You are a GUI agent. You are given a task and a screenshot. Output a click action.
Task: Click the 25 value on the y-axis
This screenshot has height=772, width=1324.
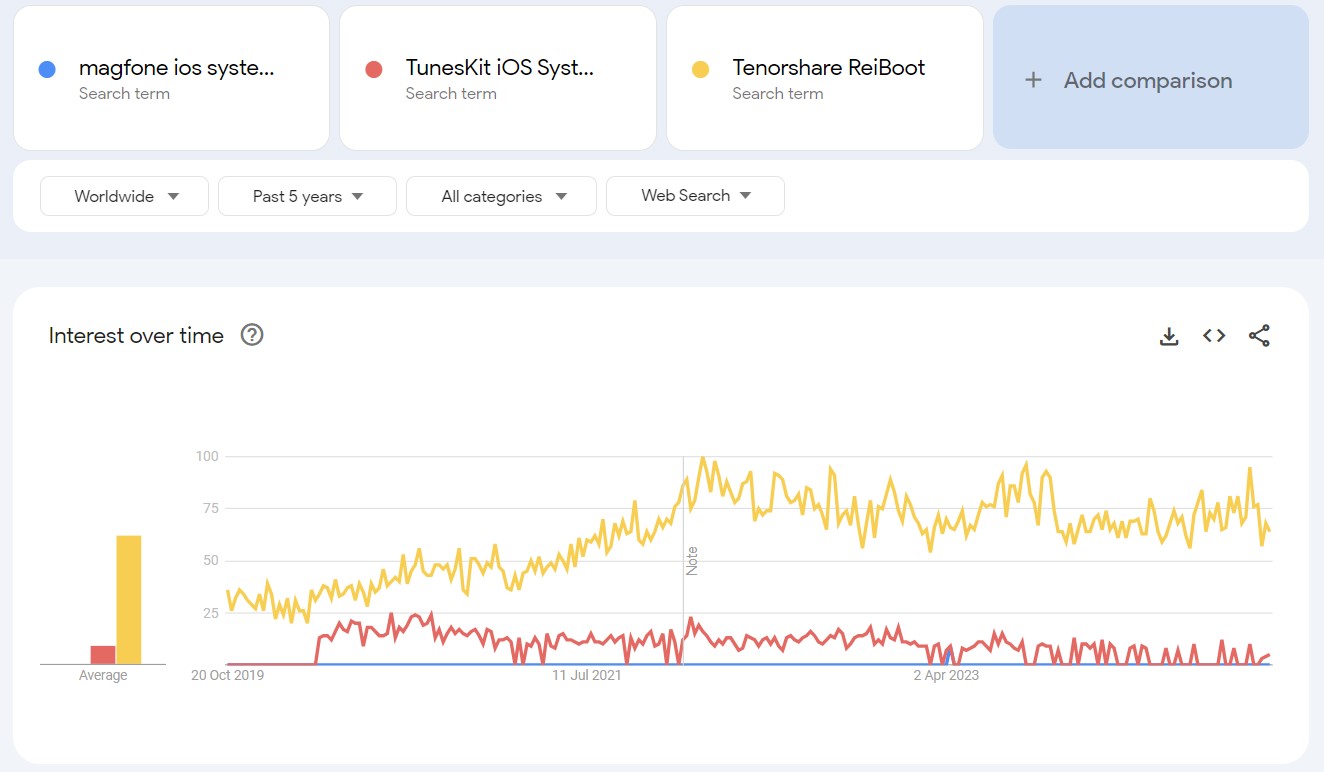tap(210, 612)
